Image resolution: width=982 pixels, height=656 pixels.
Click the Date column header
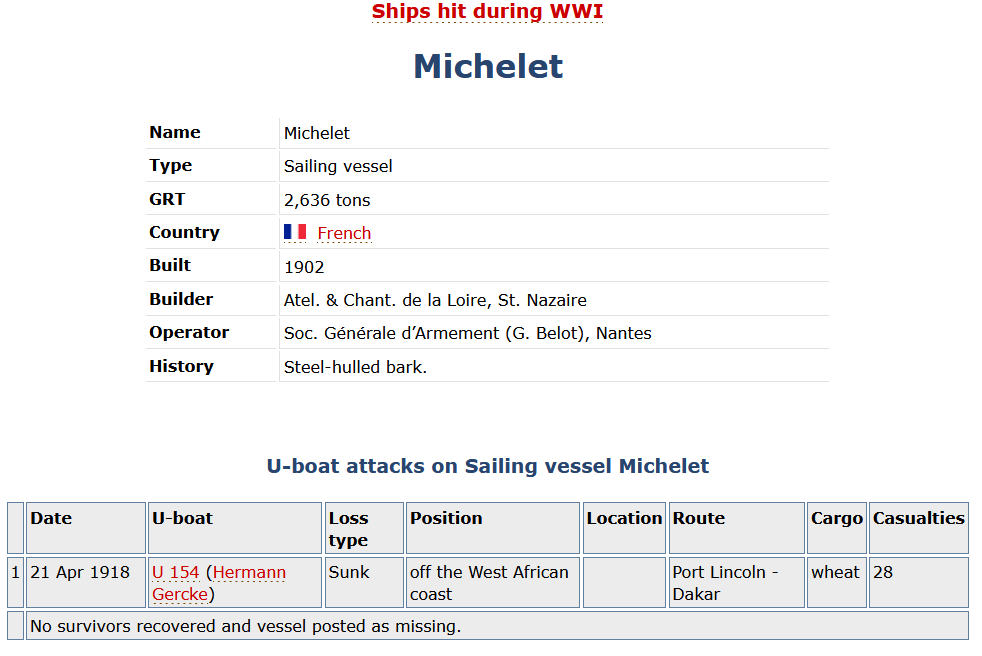click(86, 528)
